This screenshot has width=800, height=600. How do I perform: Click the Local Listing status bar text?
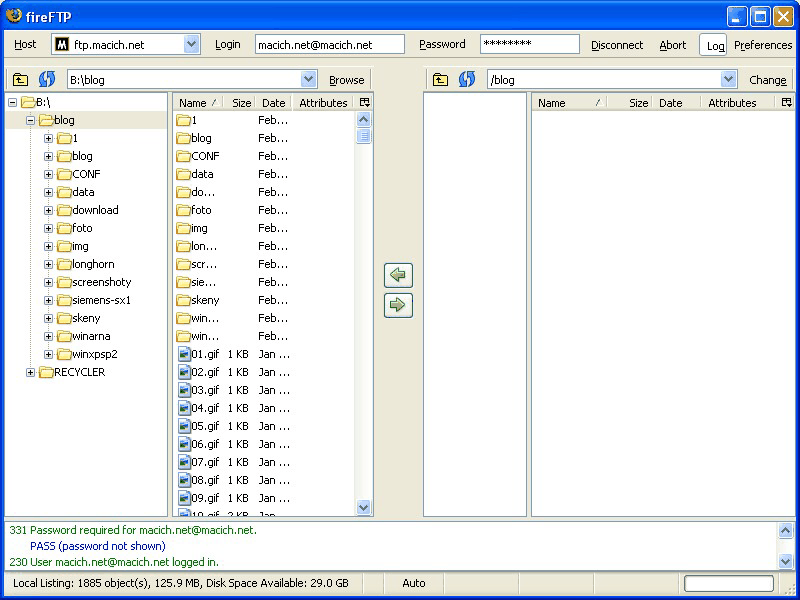tap(181, 583)
